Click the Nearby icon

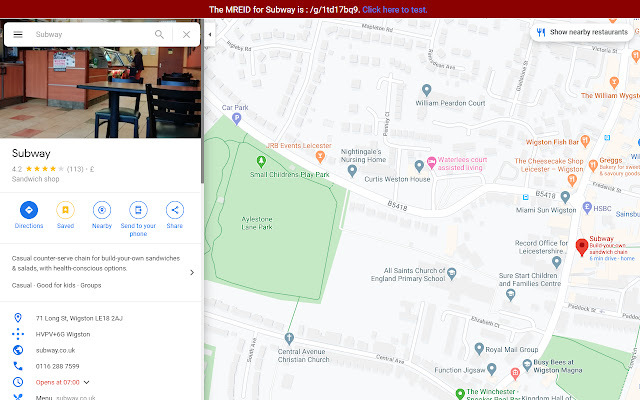click(102, 210)
